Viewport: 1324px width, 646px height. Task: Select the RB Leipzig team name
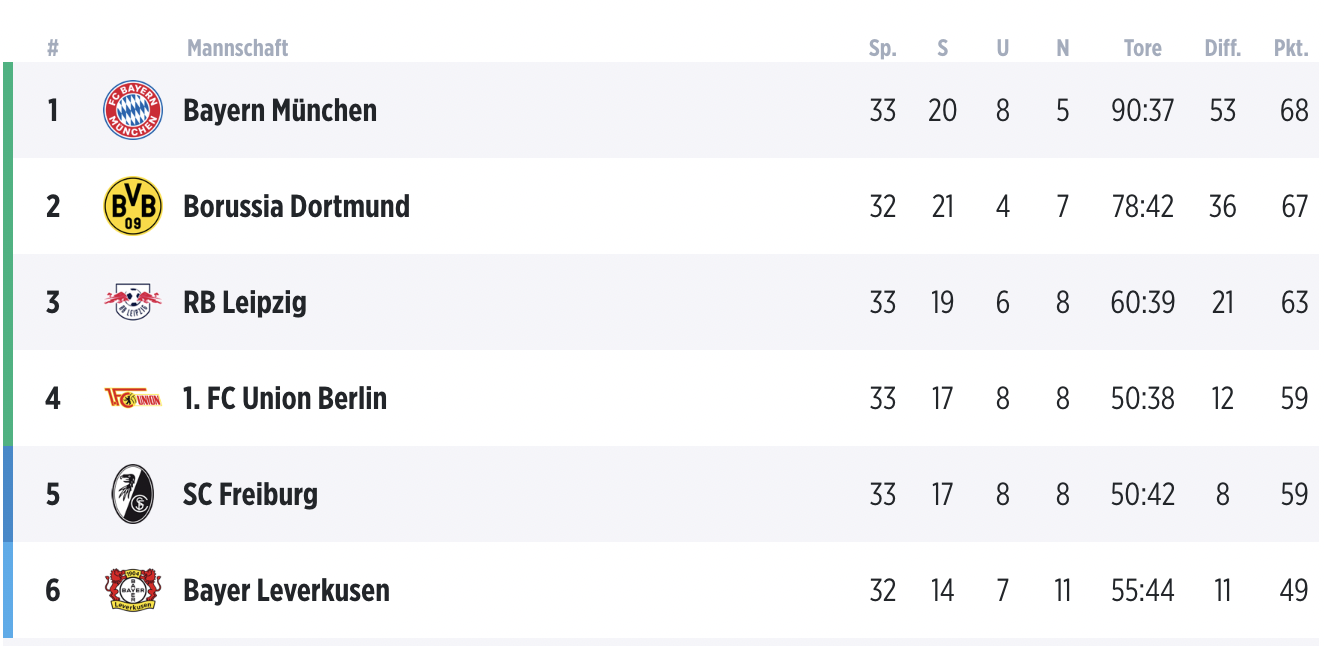click(244, 302)
